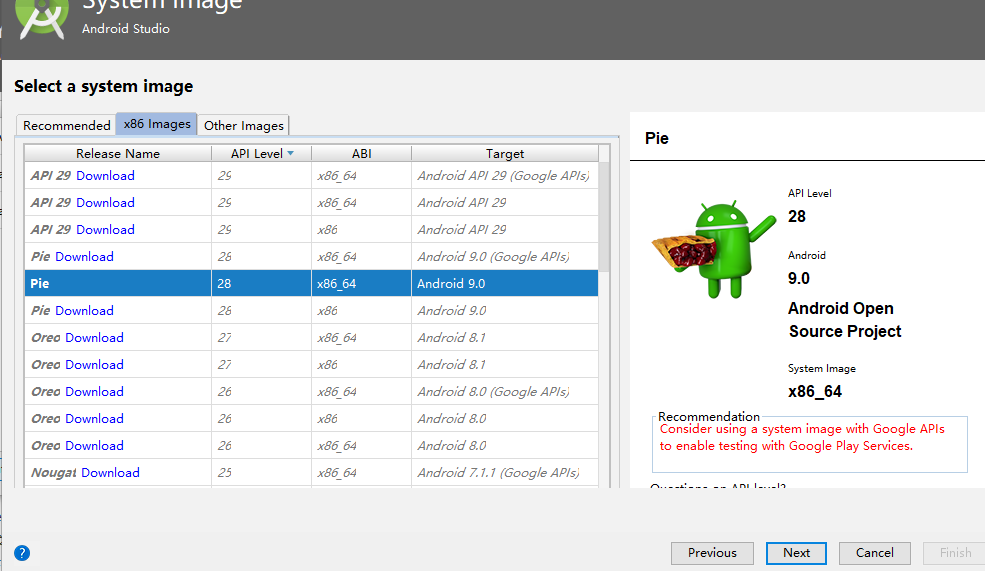Switch to the Recommended tab
Viewport: 985px width, 571px height.
click(x=66, y=125)
